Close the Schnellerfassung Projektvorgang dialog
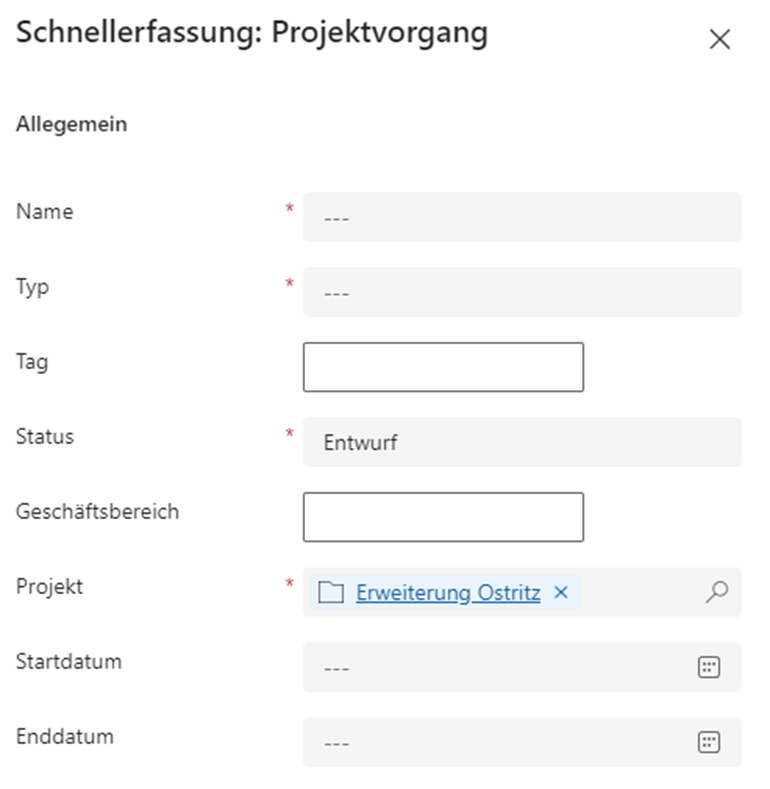Screen dimensions: 770x789 (x=719, y=40)
